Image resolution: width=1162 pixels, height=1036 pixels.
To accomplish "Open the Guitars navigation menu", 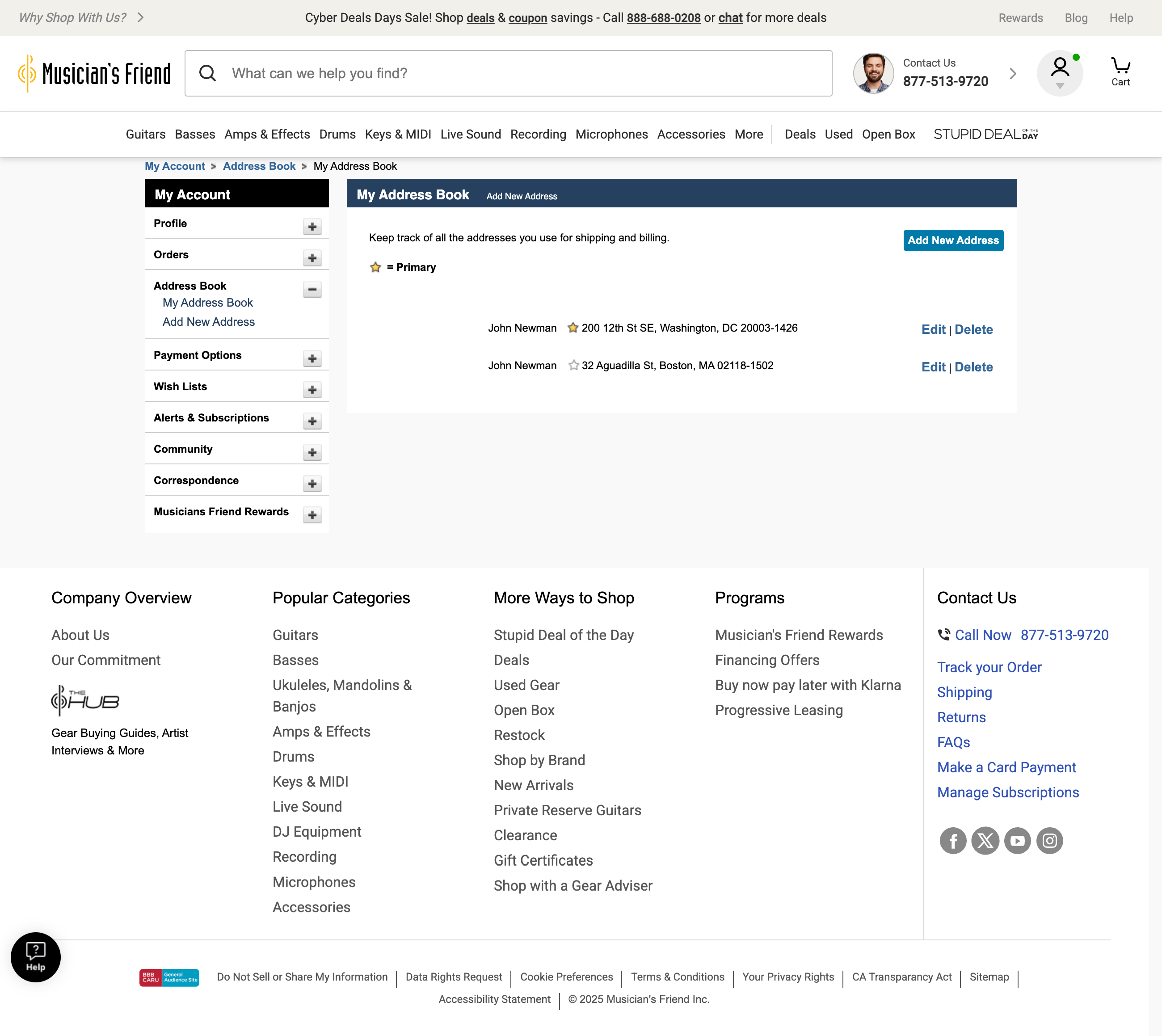I will tap(145, 135).
